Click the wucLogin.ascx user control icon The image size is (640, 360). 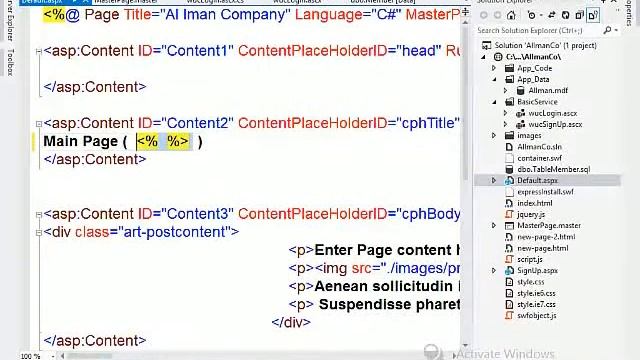pos(520,113)
